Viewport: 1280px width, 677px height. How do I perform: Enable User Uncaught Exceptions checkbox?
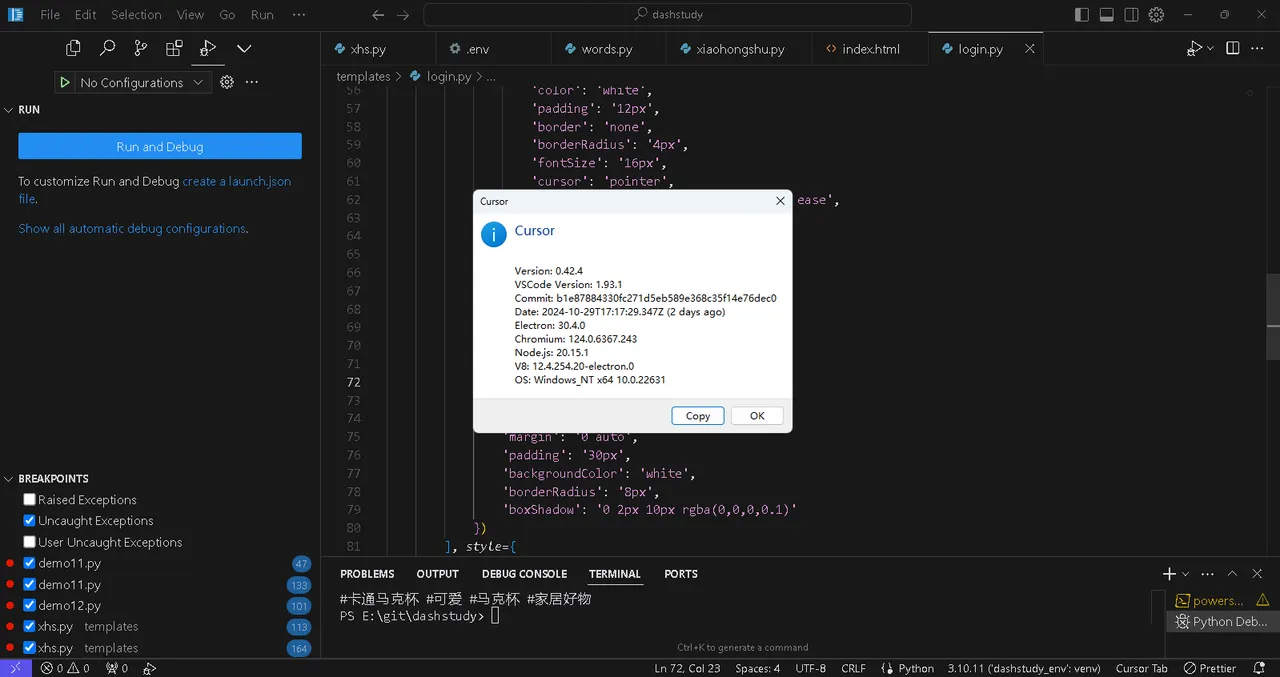pyautogui.click(x=29, y=542)
